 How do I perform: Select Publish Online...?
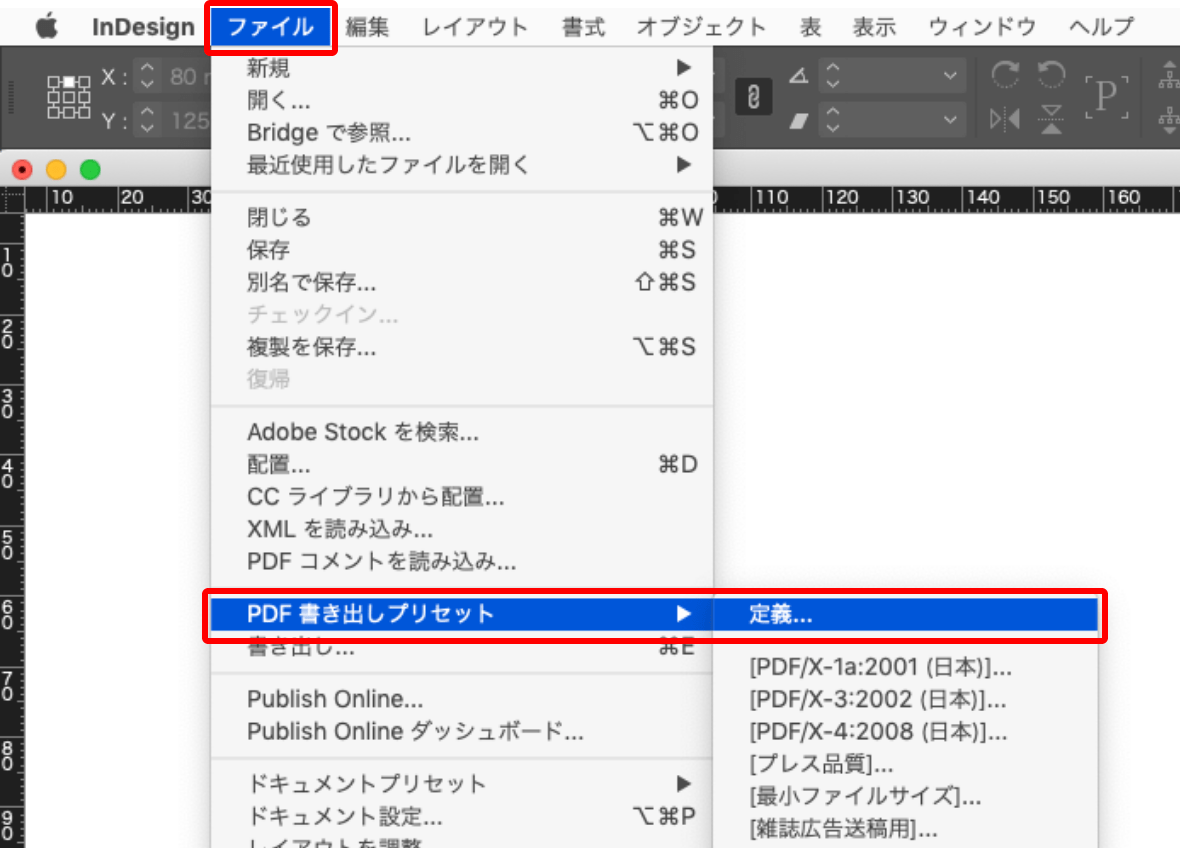[462, 699]
